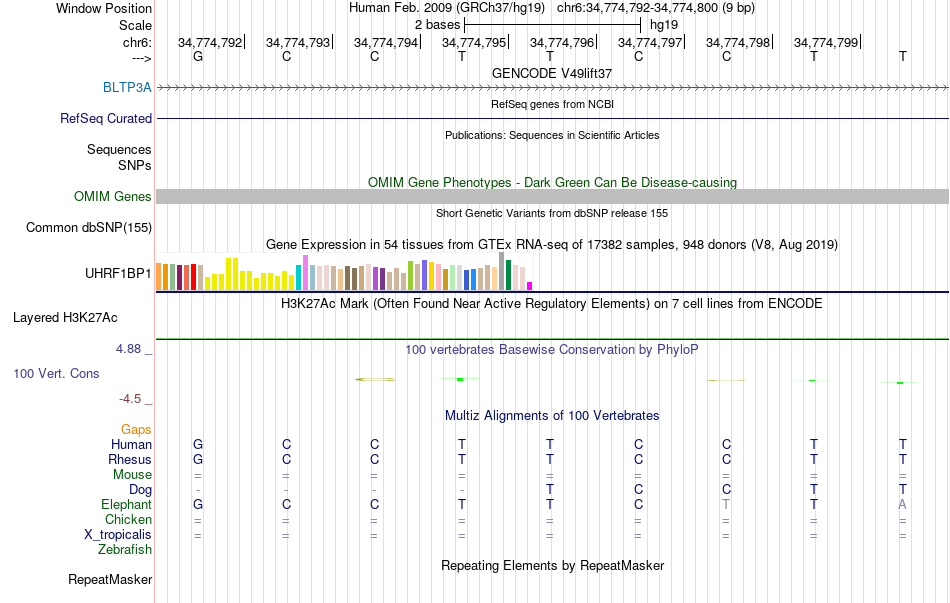950x603 pixels.
Task: Click the Gaps row label
Action: tap(136, 429)
